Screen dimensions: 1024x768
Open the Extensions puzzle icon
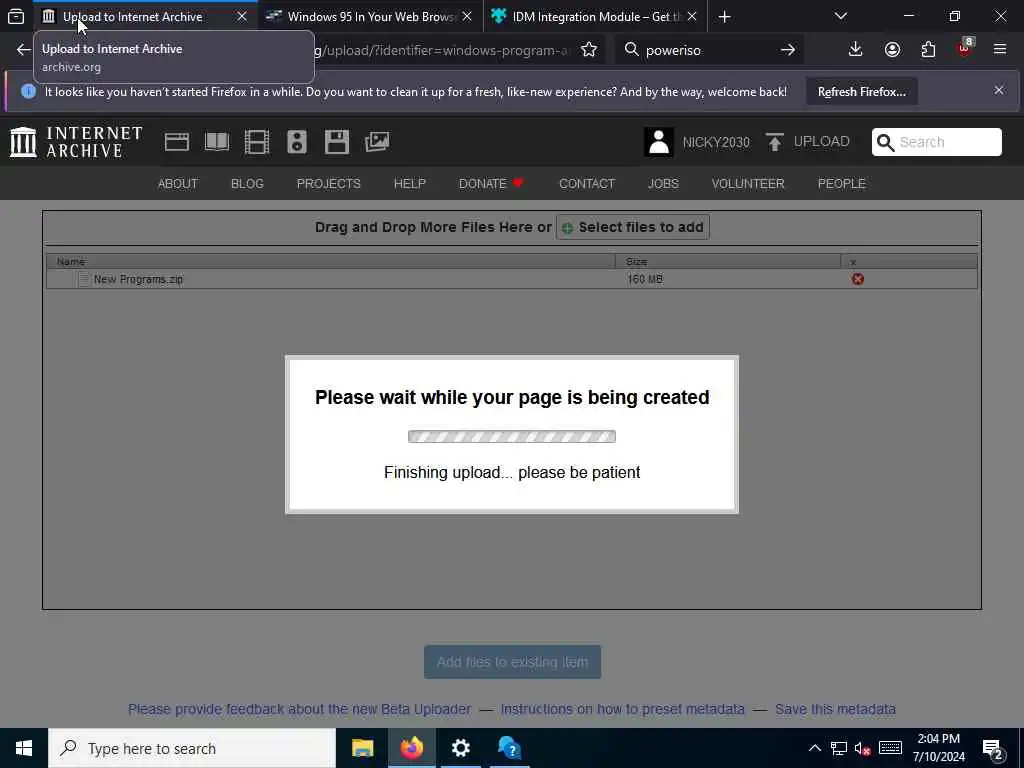tap(928, 50)
